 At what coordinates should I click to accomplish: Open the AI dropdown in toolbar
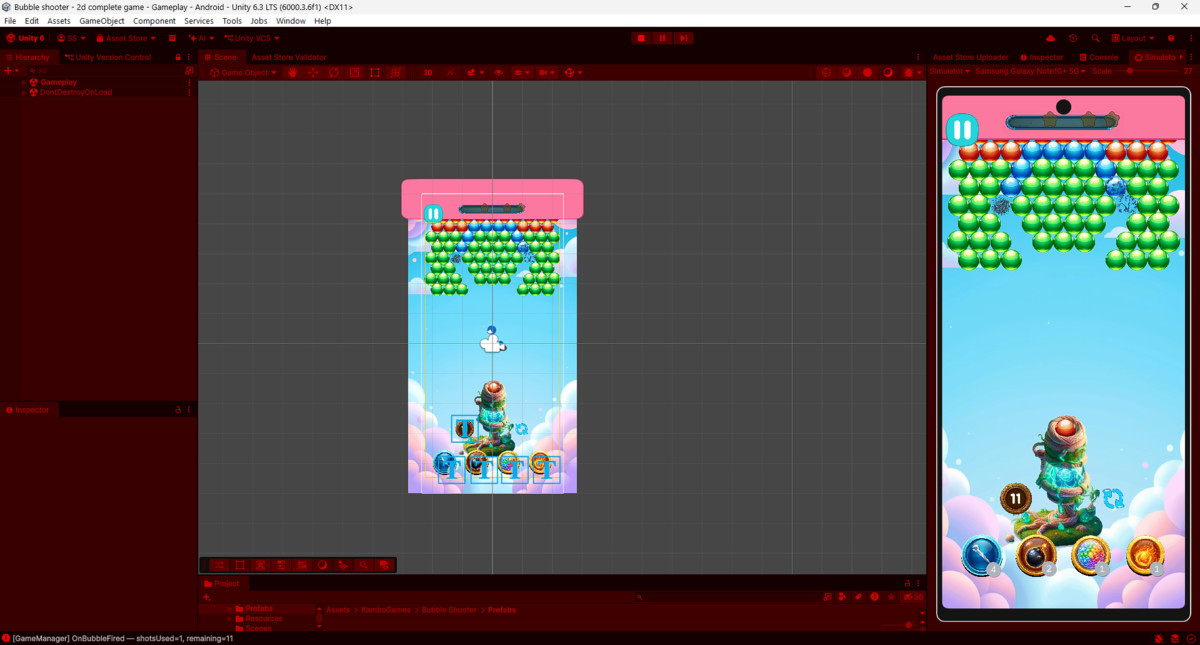pyautogui.click(x=201, y=38)
